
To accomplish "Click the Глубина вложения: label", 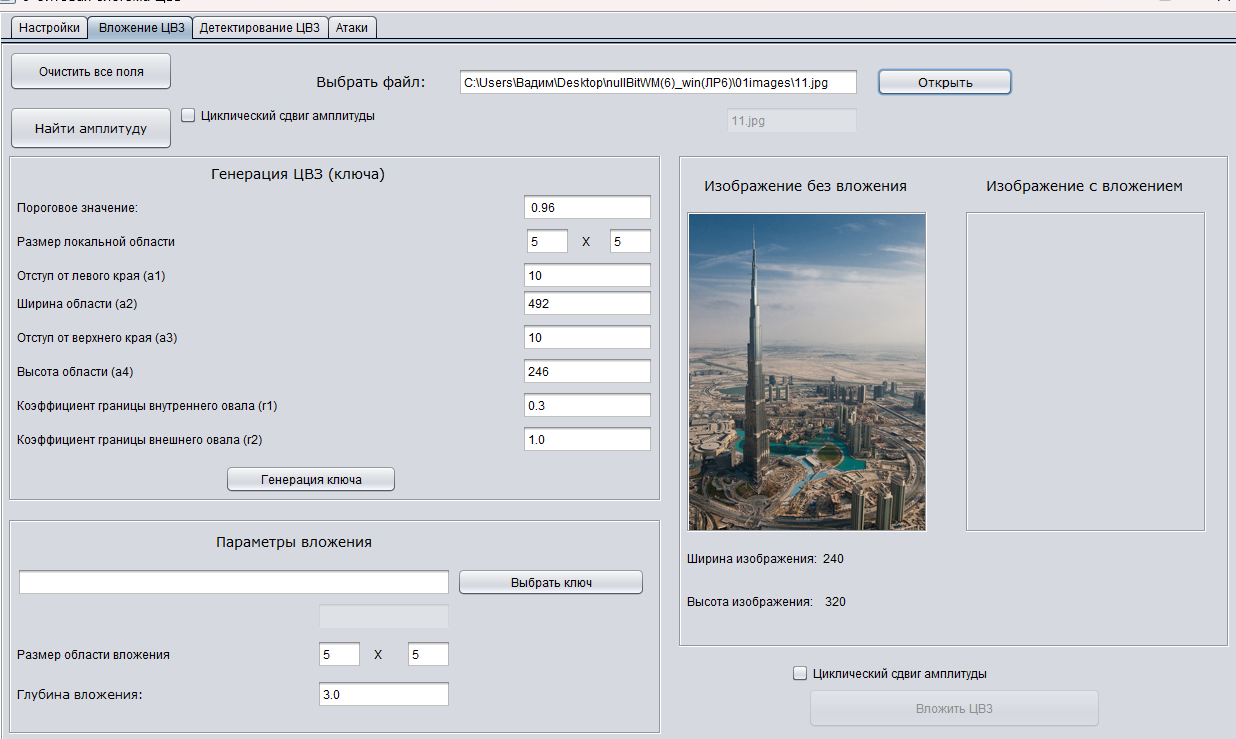I will click(80, 695).
